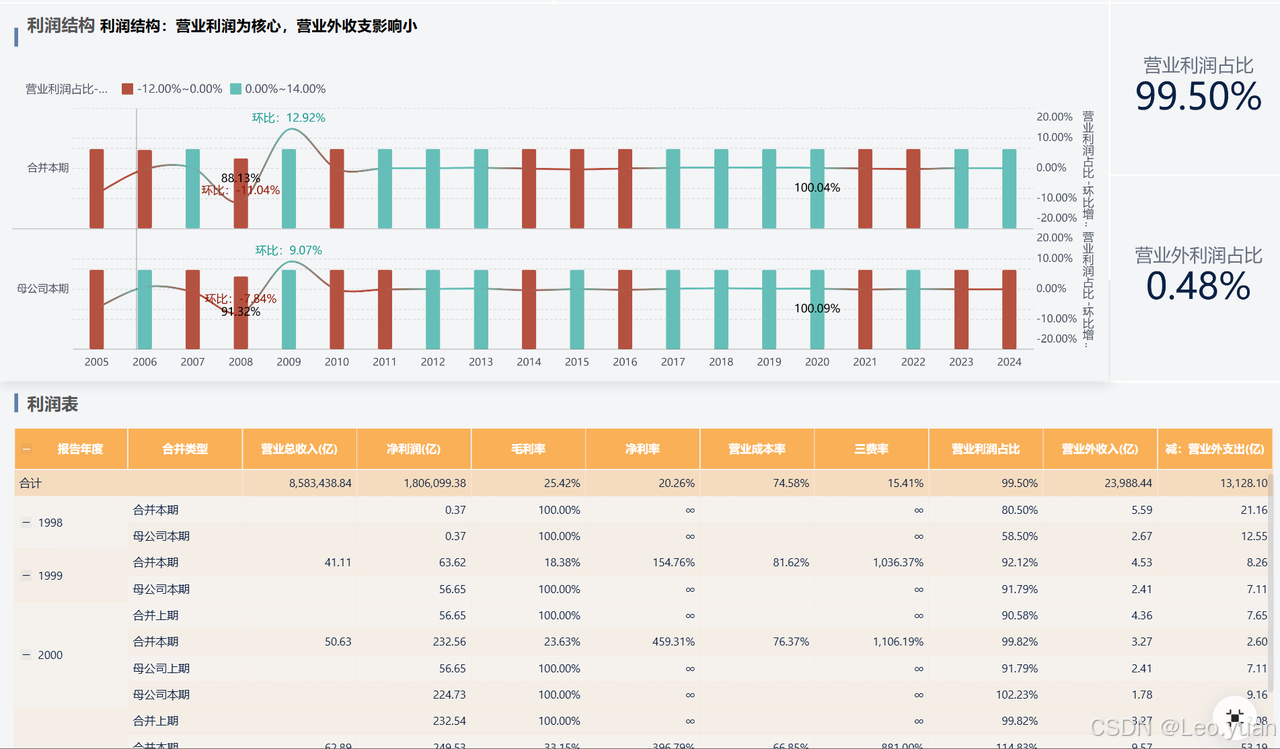The image size is (1280, 749).
Task: Click the 0.48% KPI value
Action: coord(1198,286)
